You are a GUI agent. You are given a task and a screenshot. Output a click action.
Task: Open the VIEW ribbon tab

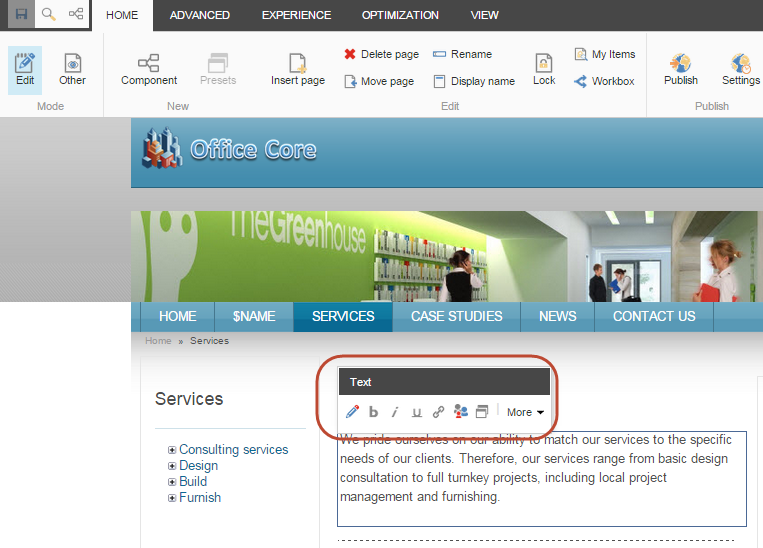click(484, 15)
